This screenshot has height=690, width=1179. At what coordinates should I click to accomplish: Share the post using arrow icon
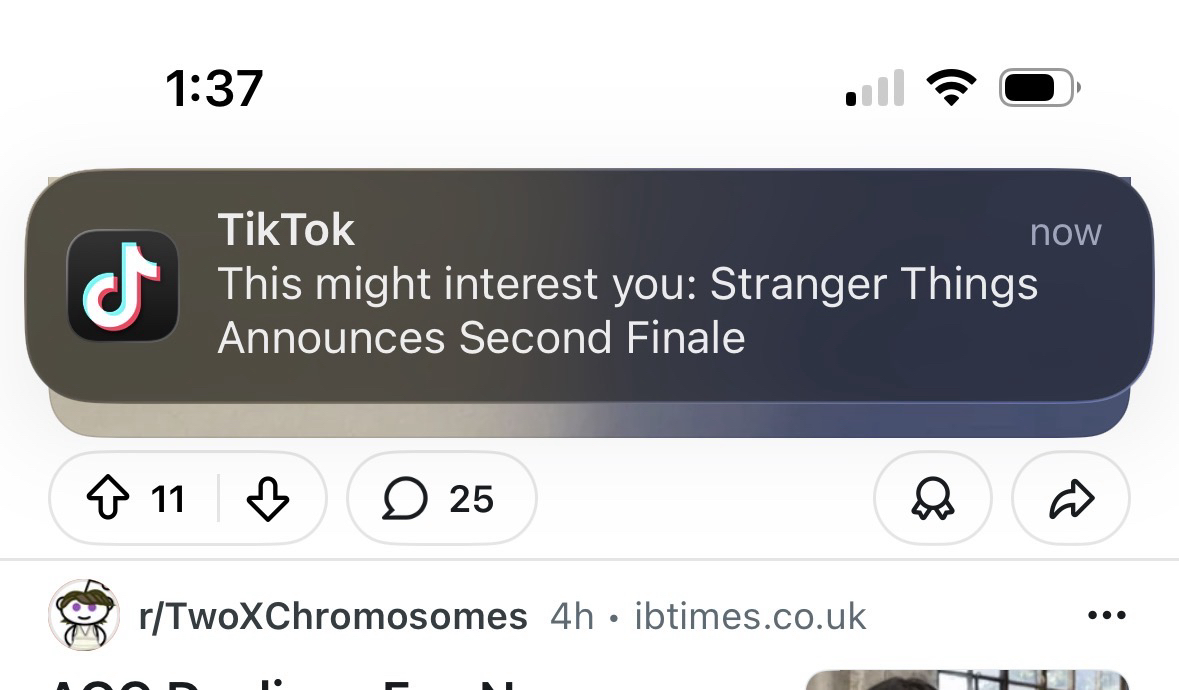click(1071, 498)
